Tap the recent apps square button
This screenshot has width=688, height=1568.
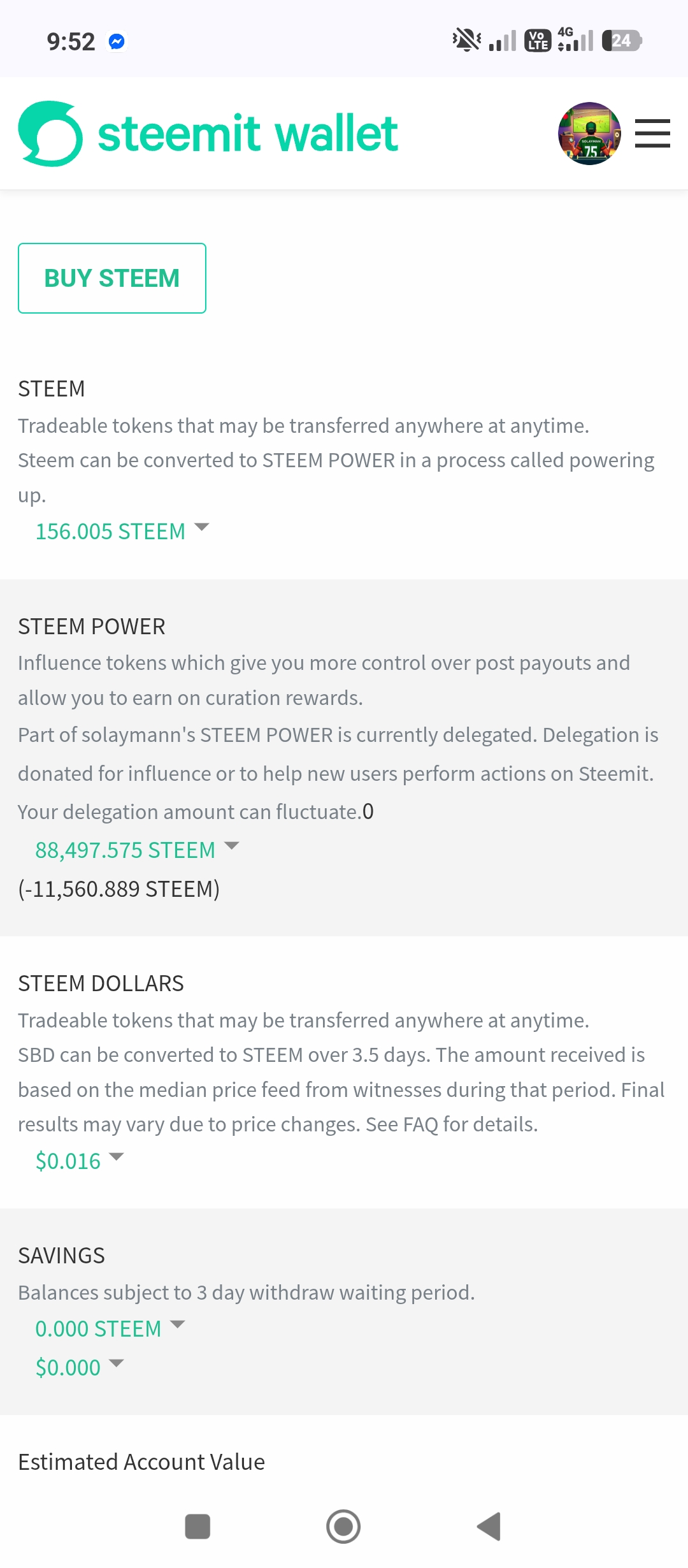click(197, 1527)
